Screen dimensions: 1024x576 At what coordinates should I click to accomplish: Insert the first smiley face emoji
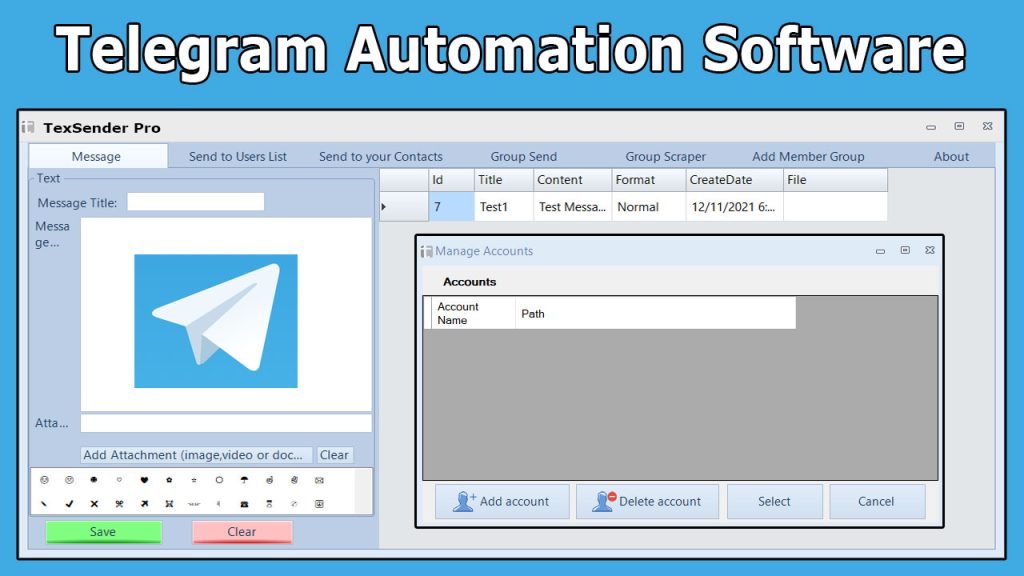click(44, 480)
